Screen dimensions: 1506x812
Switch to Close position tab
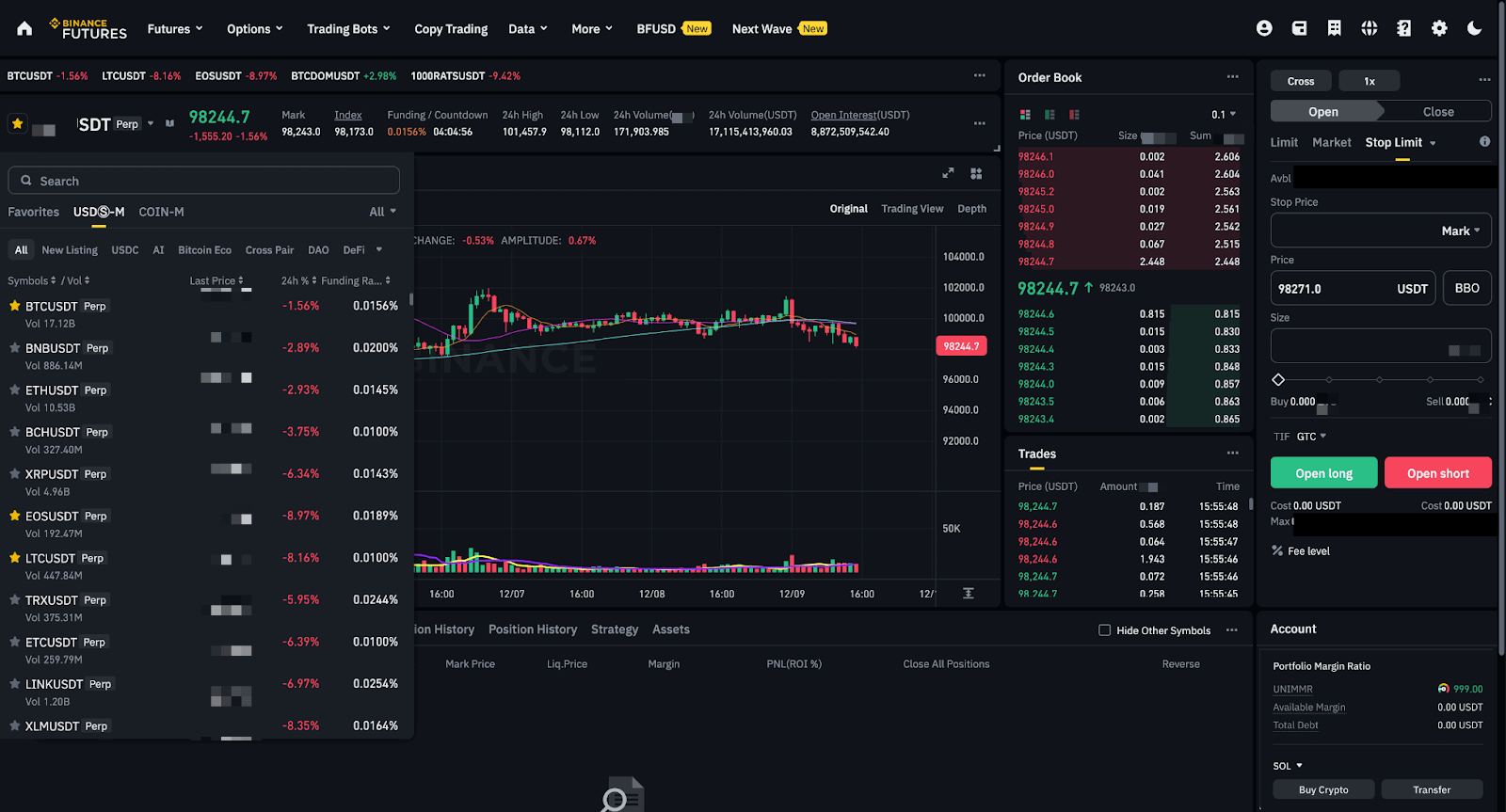point(1437,111)
